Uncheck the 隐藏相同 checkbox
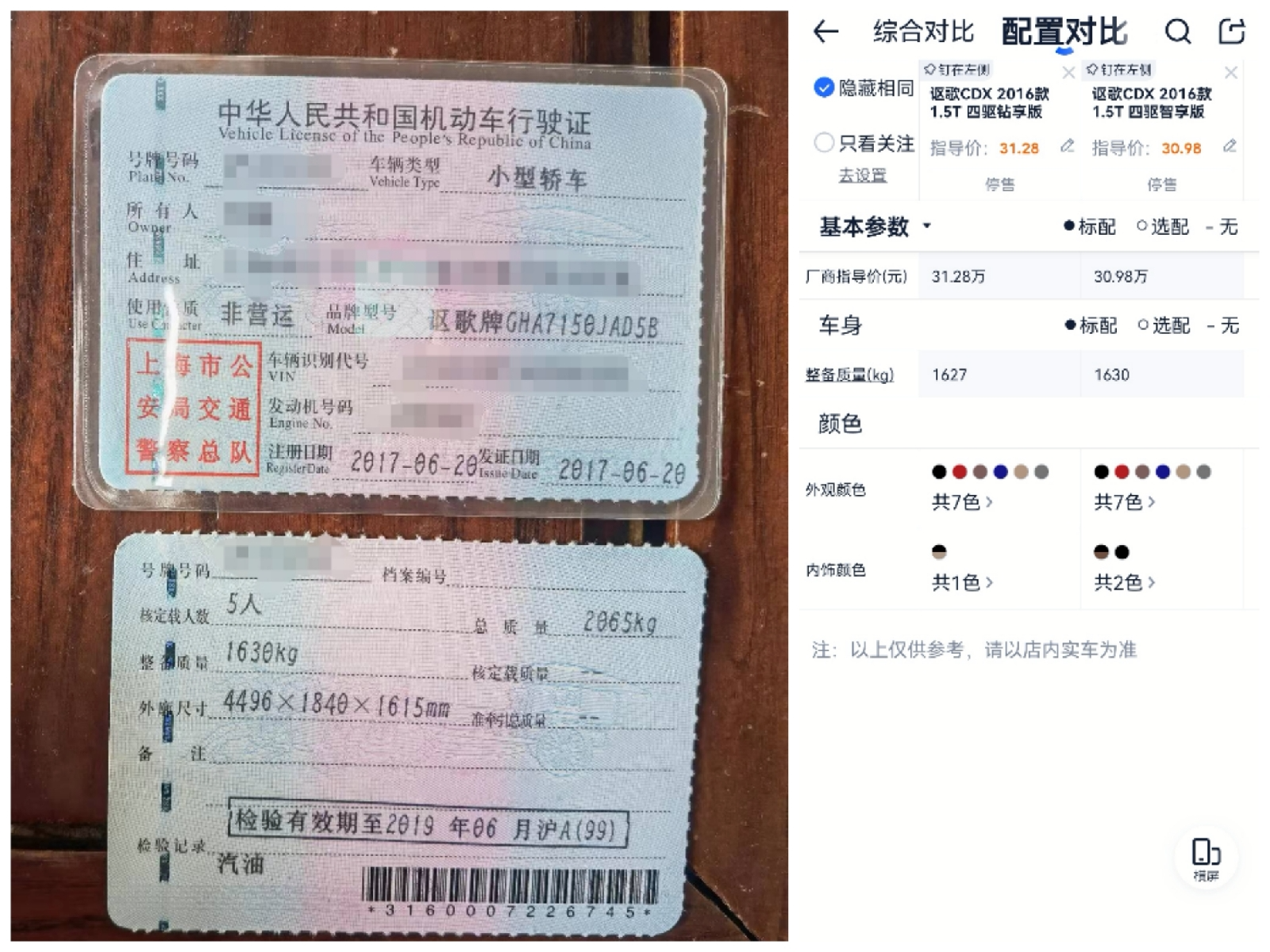Viewport: 1270px width, 952px height. (824, 87)
